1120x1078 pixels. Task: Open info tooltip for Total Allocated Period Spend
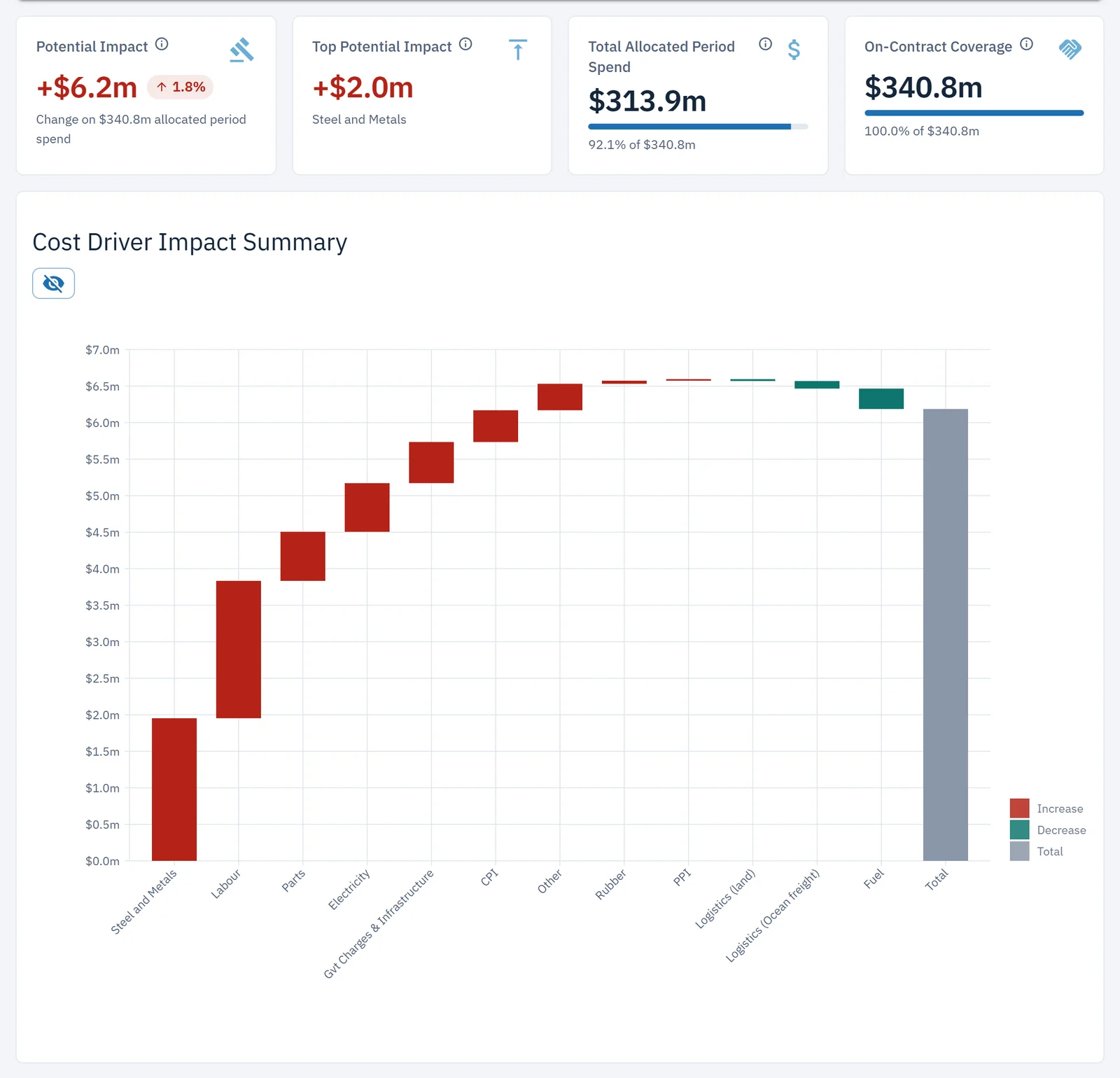[x=765, y=44]
